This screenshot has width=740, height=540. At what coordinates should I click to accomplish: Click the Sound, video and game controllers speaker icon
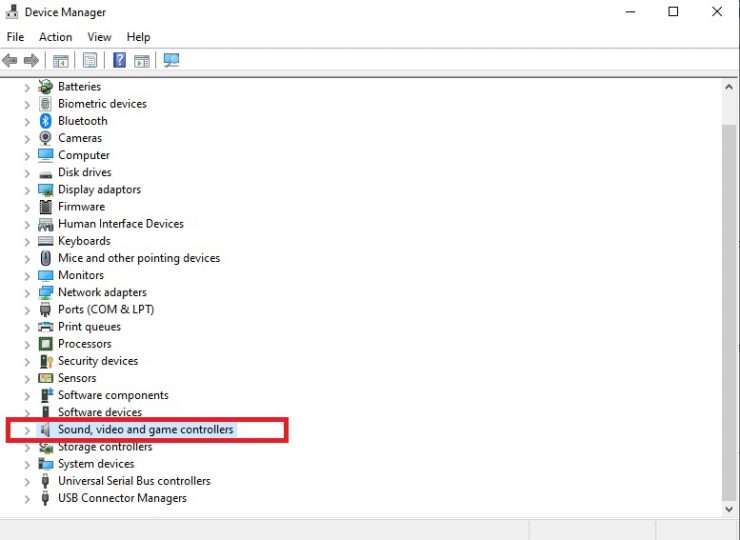coord(45,430)
